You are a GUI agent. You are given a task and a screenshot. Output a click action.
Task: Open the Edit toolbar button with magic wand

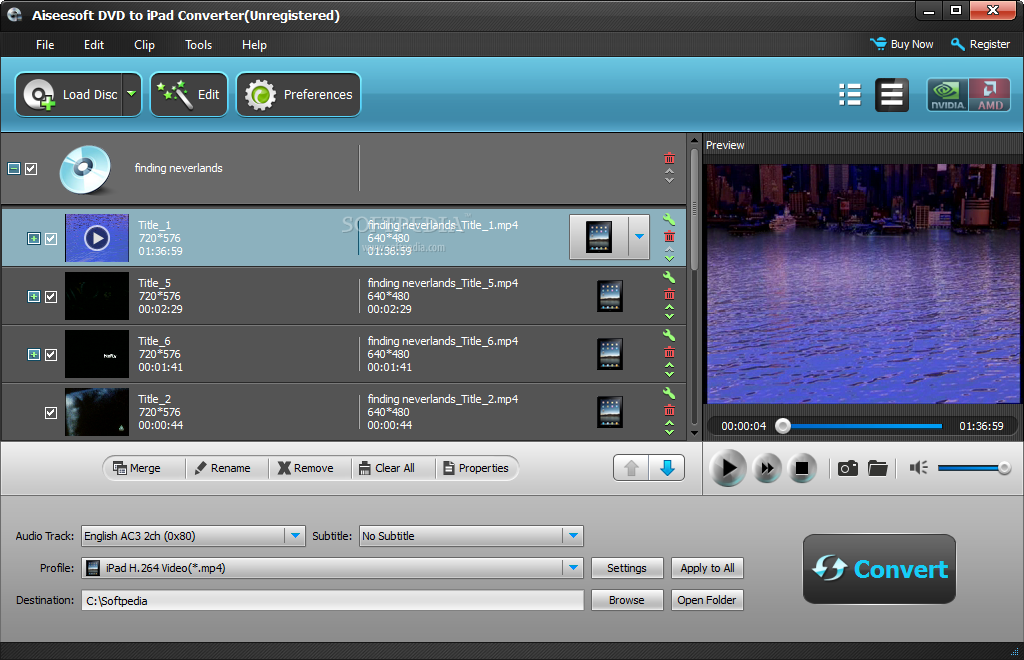point(189,95)
